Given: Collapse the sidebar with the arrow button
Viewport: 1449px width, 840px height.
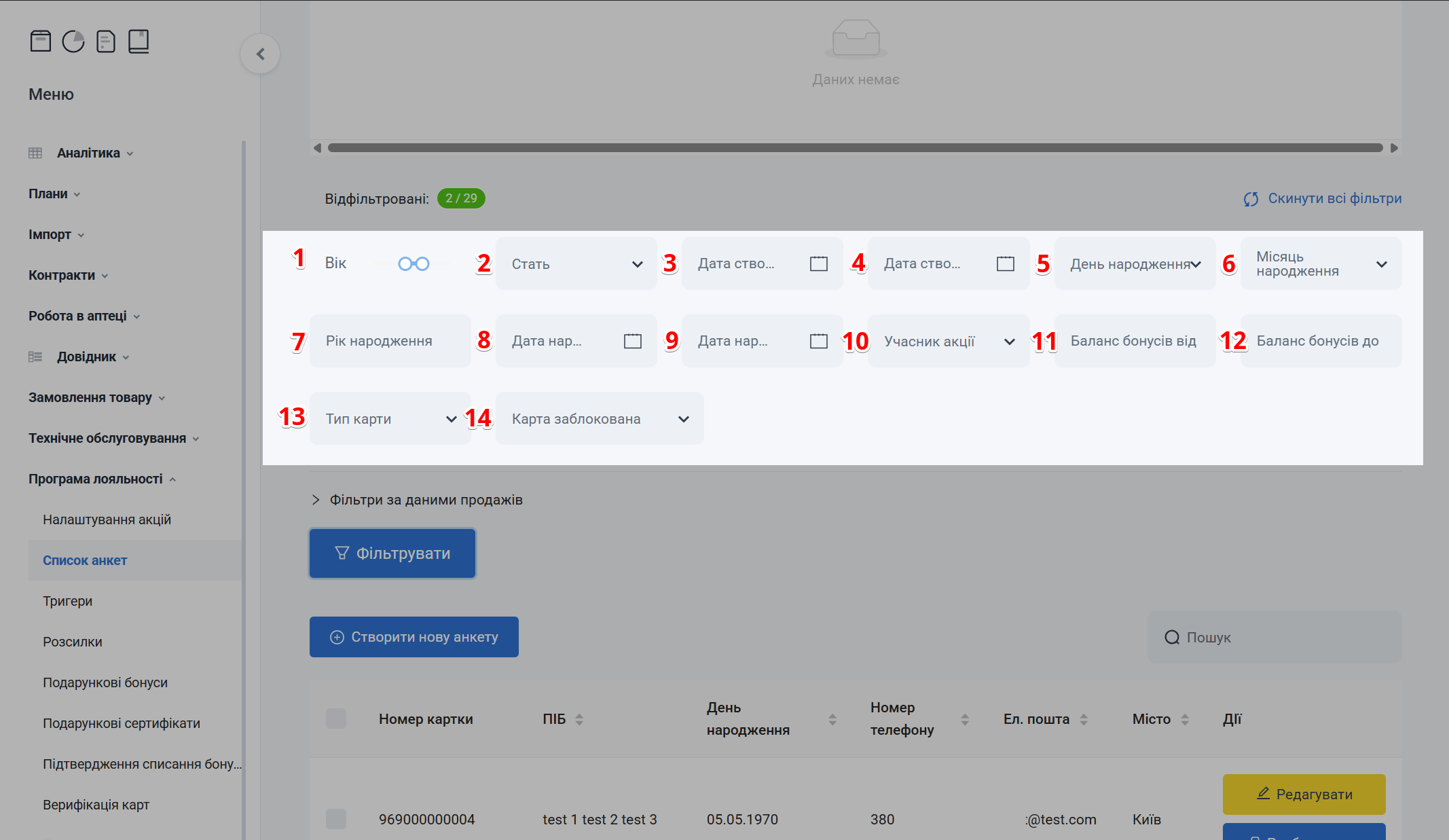Looking at the screenshot, I should 260,54.
